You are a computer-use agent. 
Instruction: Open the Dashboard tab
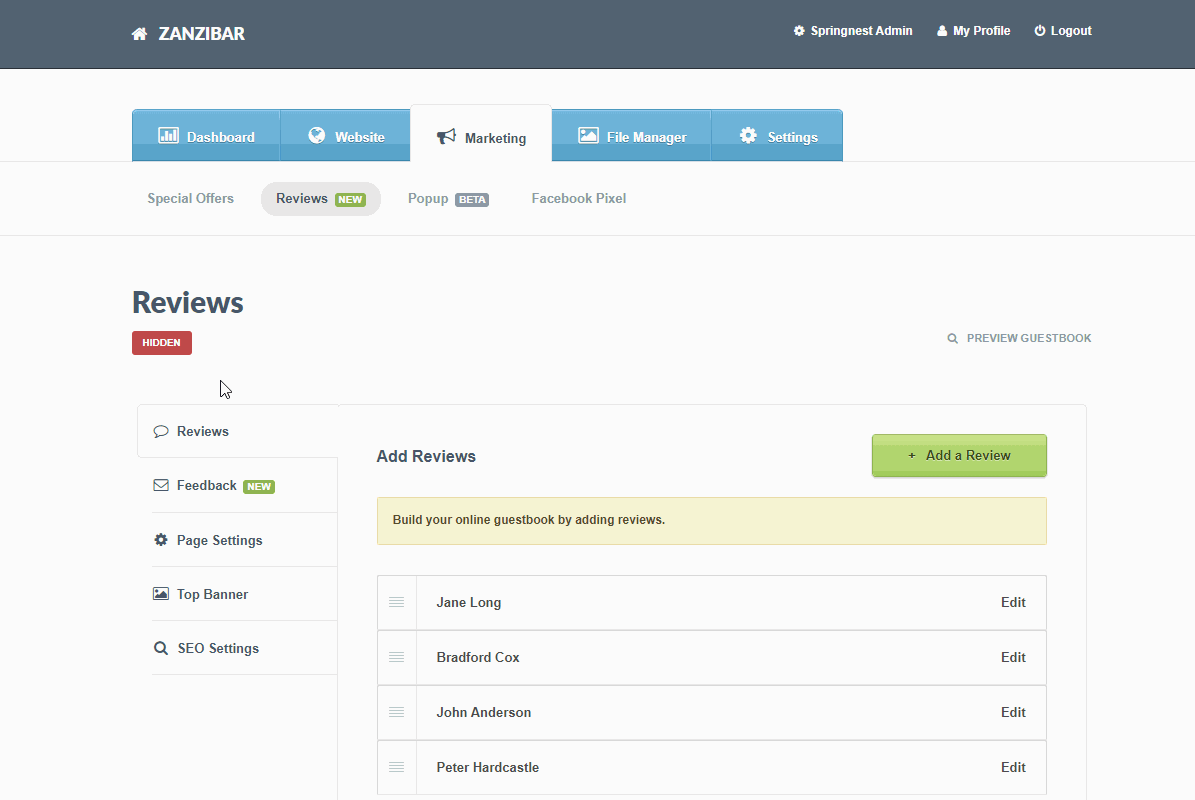[206, 137]
